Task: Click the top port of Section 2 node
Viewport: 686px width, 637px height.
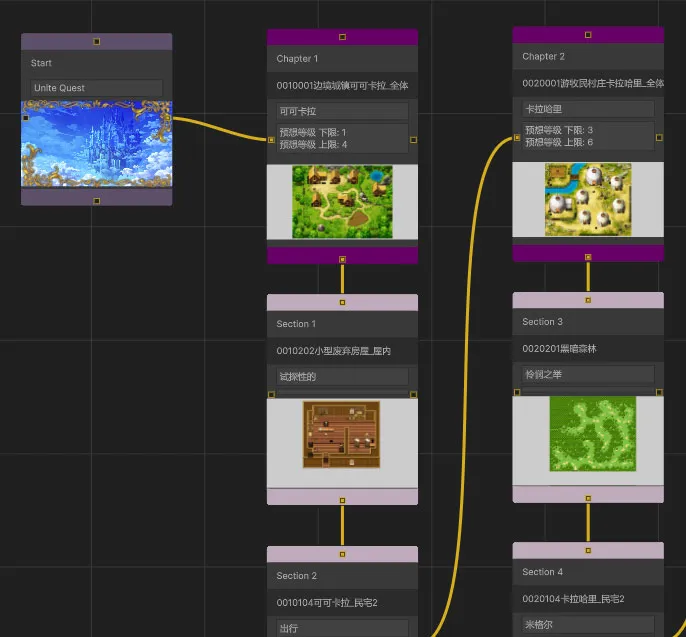Action: tap(342, 553)
